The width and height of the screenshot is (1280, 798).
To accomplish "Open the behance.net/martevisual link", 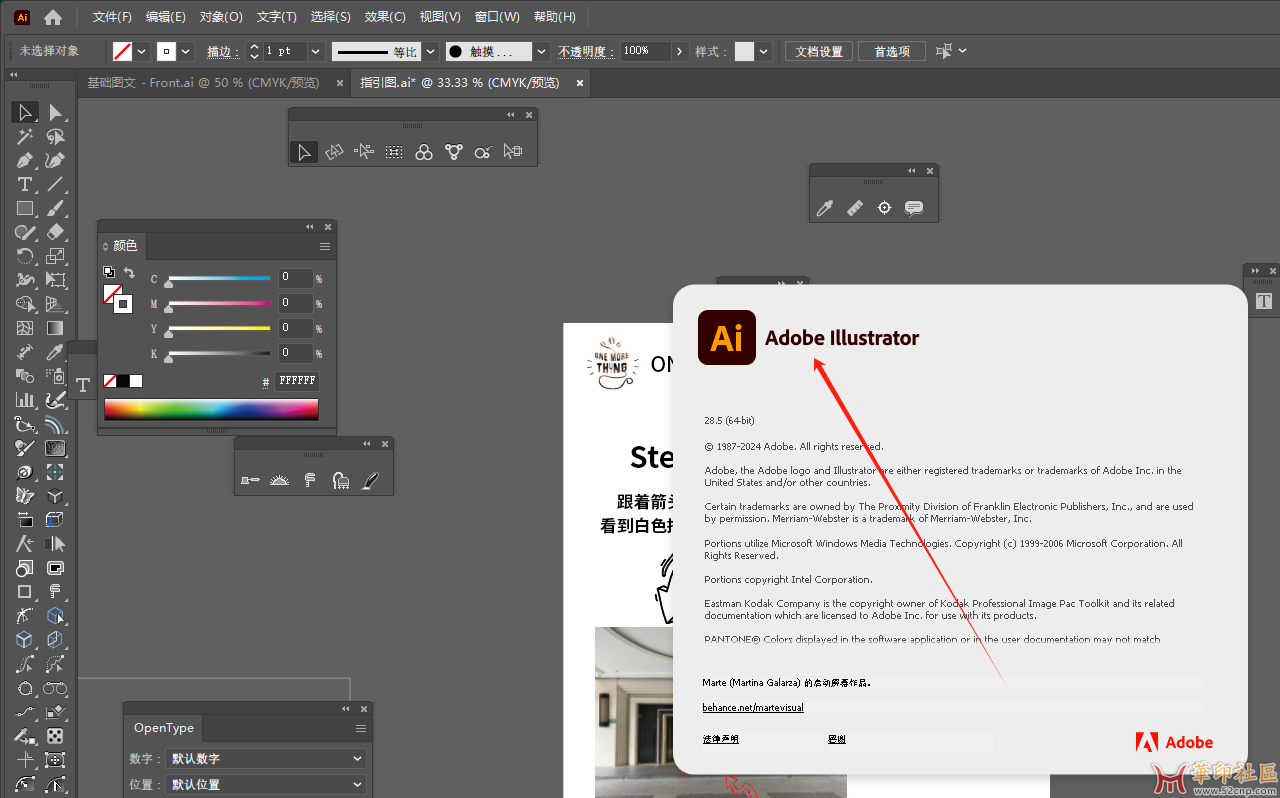I will coord(753,708).
